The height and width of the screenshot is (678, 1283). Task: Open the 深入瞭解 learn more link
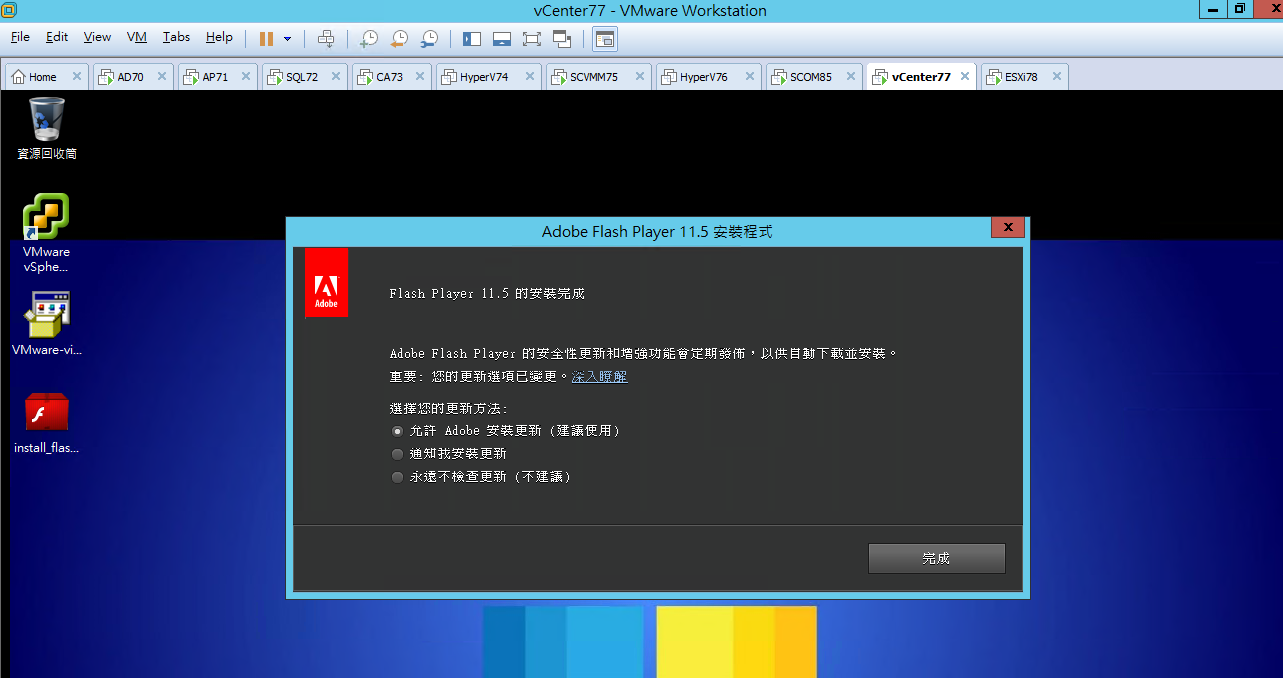599,377
